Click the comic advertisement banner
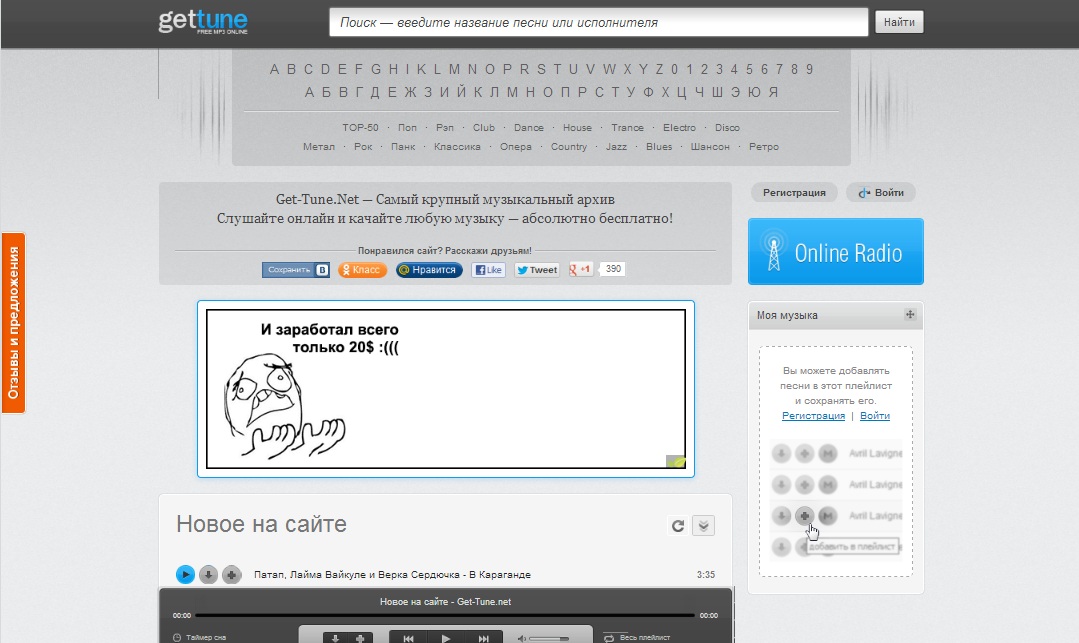The image size is (1079, 643). [x=446, y=389]
